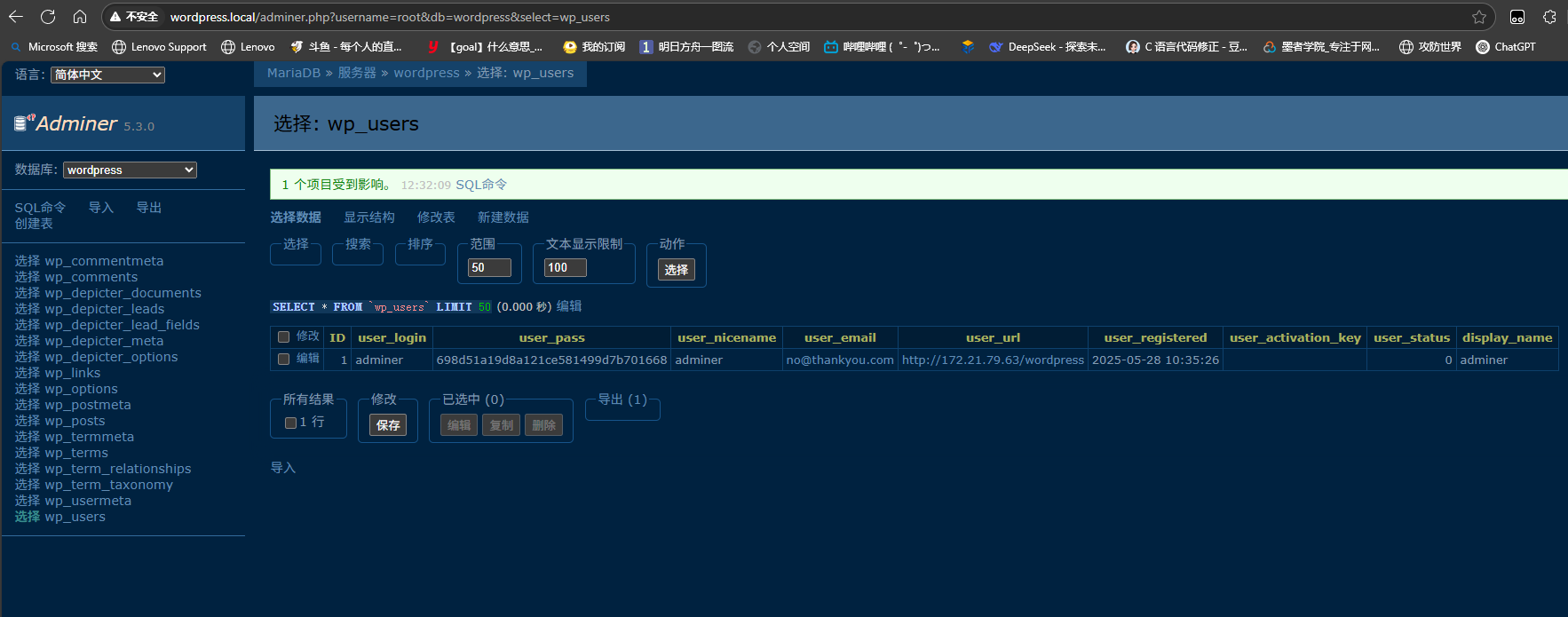Click the 不安全 site security warning icon
The image size is (1568, 617).
pos(134,17)
